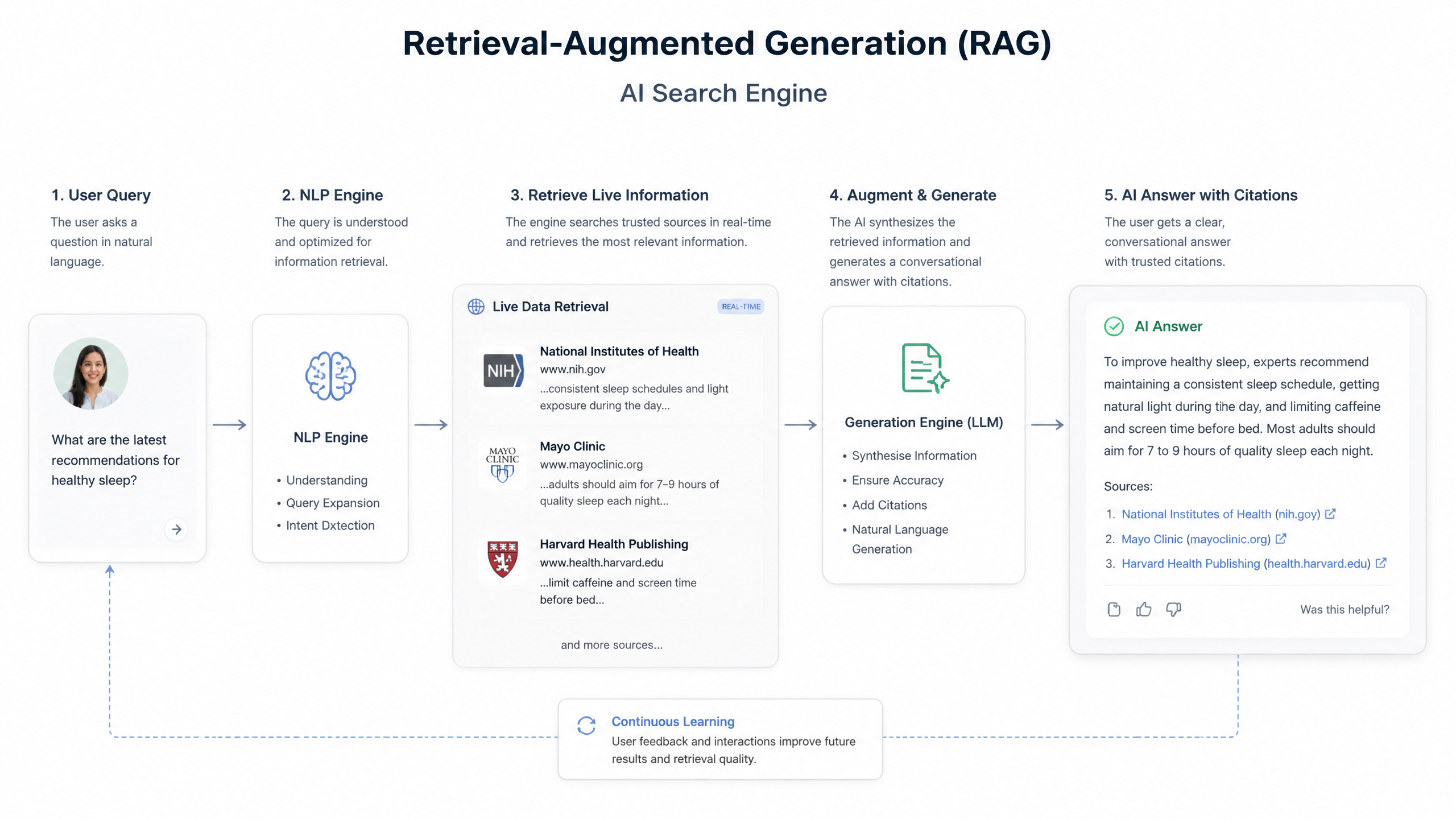The image size is (1456, 819).
Task: Click the globe icon beside Live Data Retrieval
Action: point(476,307)
